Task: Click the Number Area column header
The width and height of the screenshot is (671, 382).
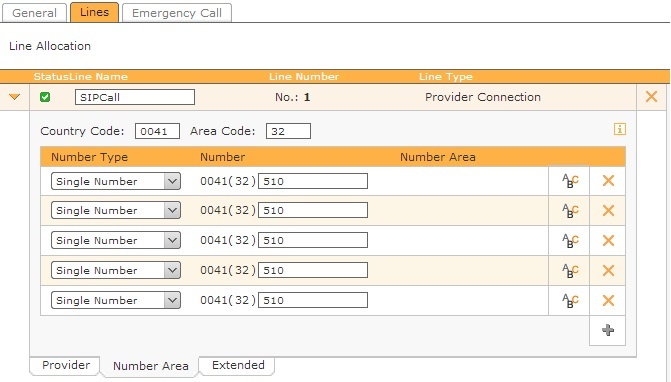Action: tap(438, 157)
